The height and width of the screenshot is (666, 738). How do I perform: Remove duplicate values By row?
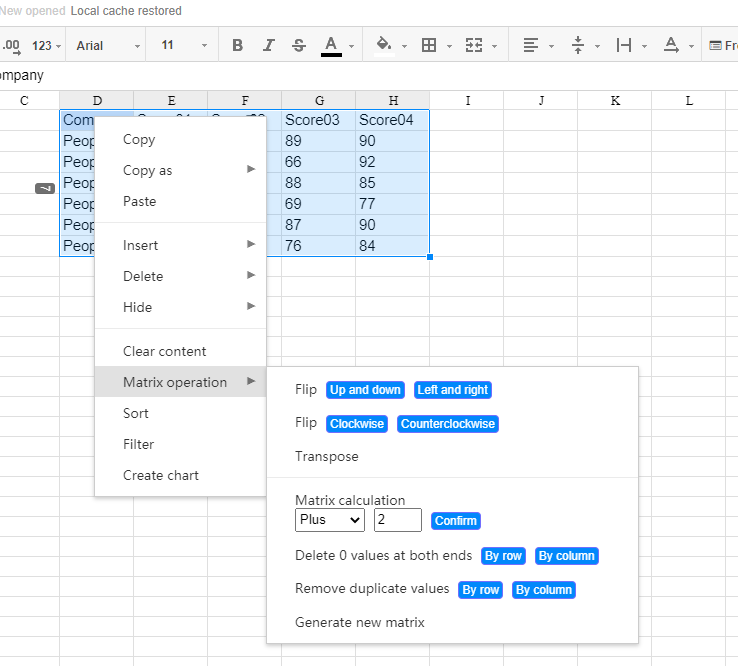(481, 590)
